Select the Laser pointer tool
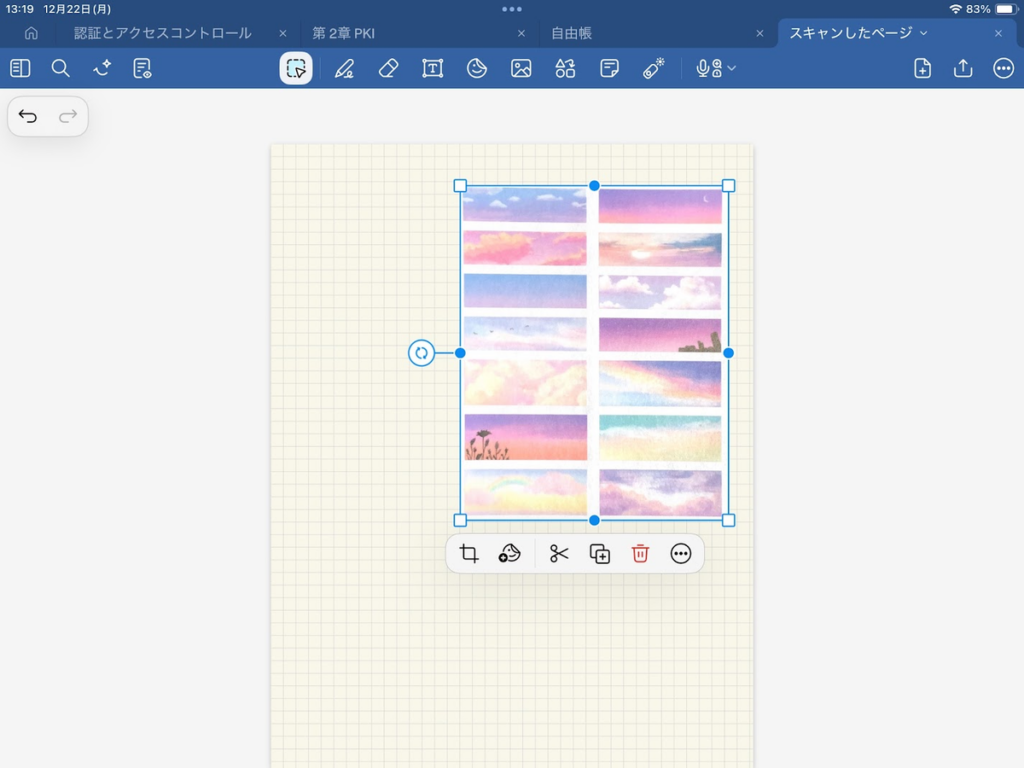This screenshot has height=768, width=1024. pos(654,68)
